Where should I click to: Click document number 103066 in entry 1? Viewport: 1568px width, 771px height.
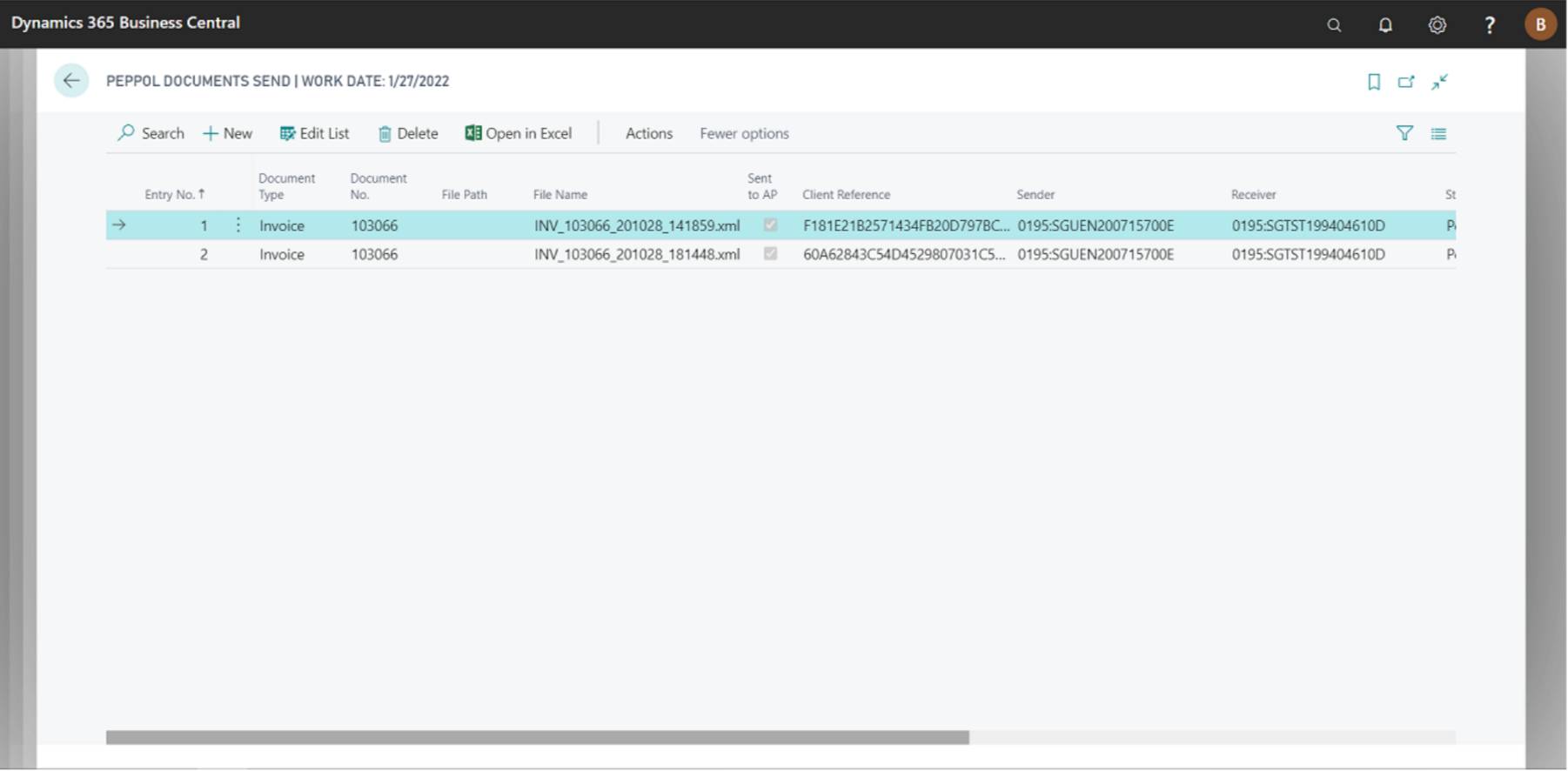coord(374,225)
